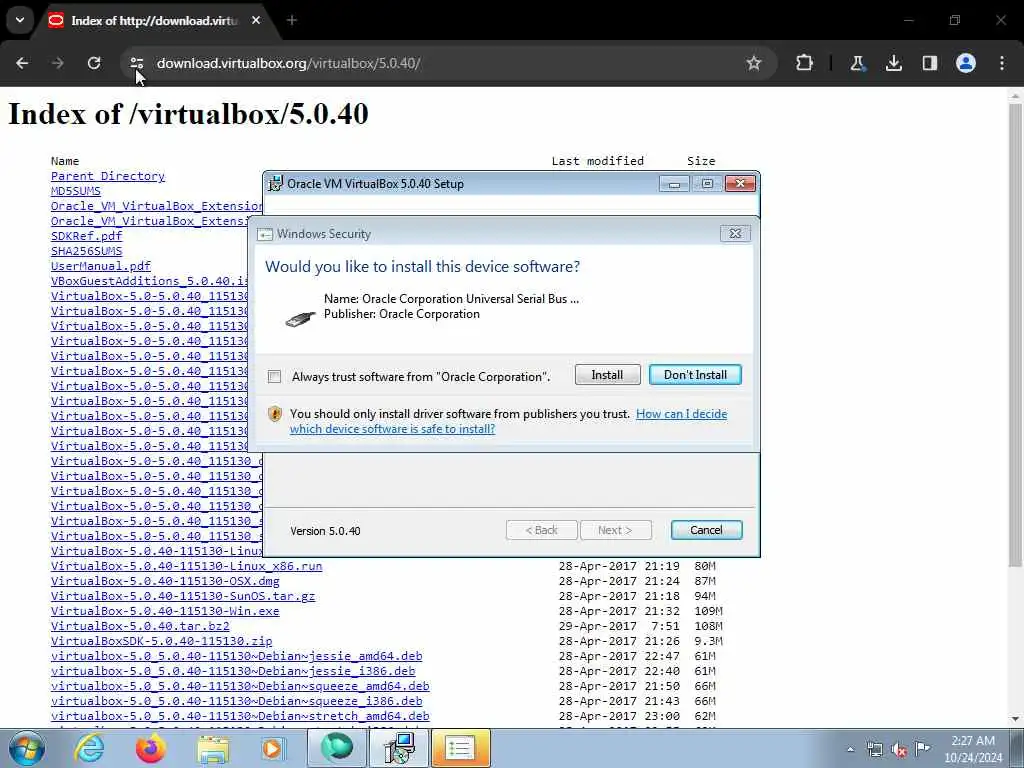Open the Parent Directory link
The image size is (1024, 768).
tap(108, 176)
